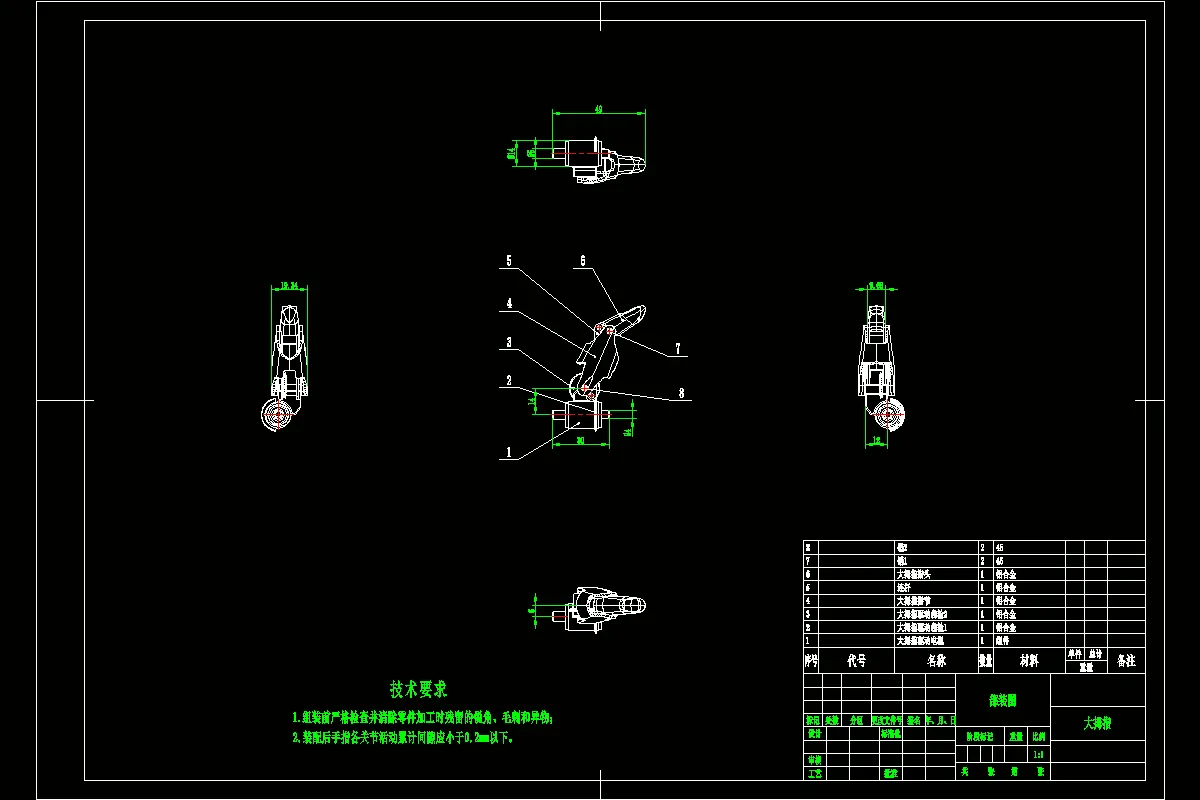This screenshot has width=1200, height=800.
Task: Select the left side view drawing
Action: point(283,369)
